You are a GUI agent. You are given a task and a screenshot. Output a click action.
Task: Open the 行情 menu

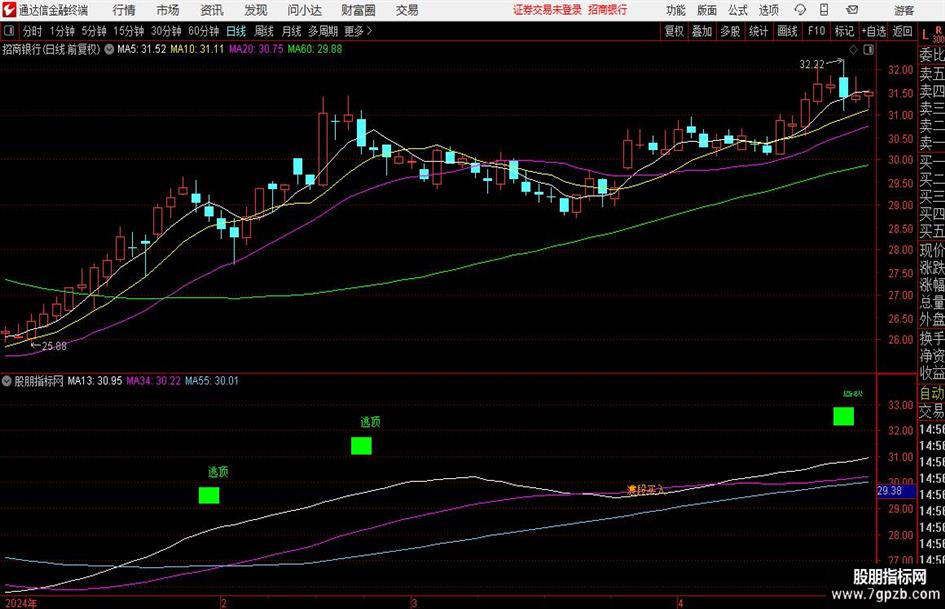click(x=124, y=10)
